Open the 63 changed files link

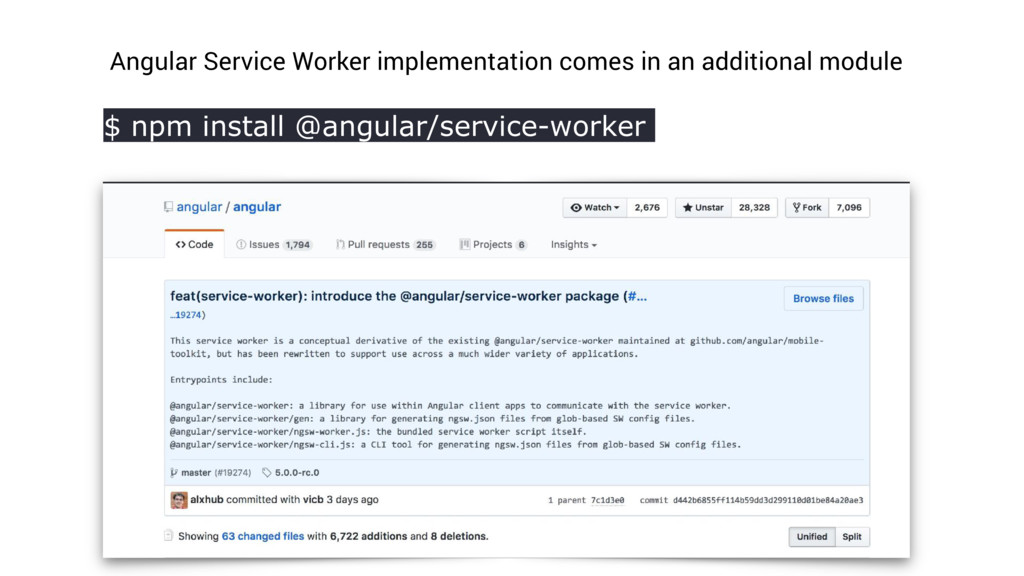pyautogui.click(x=263, y=536)
